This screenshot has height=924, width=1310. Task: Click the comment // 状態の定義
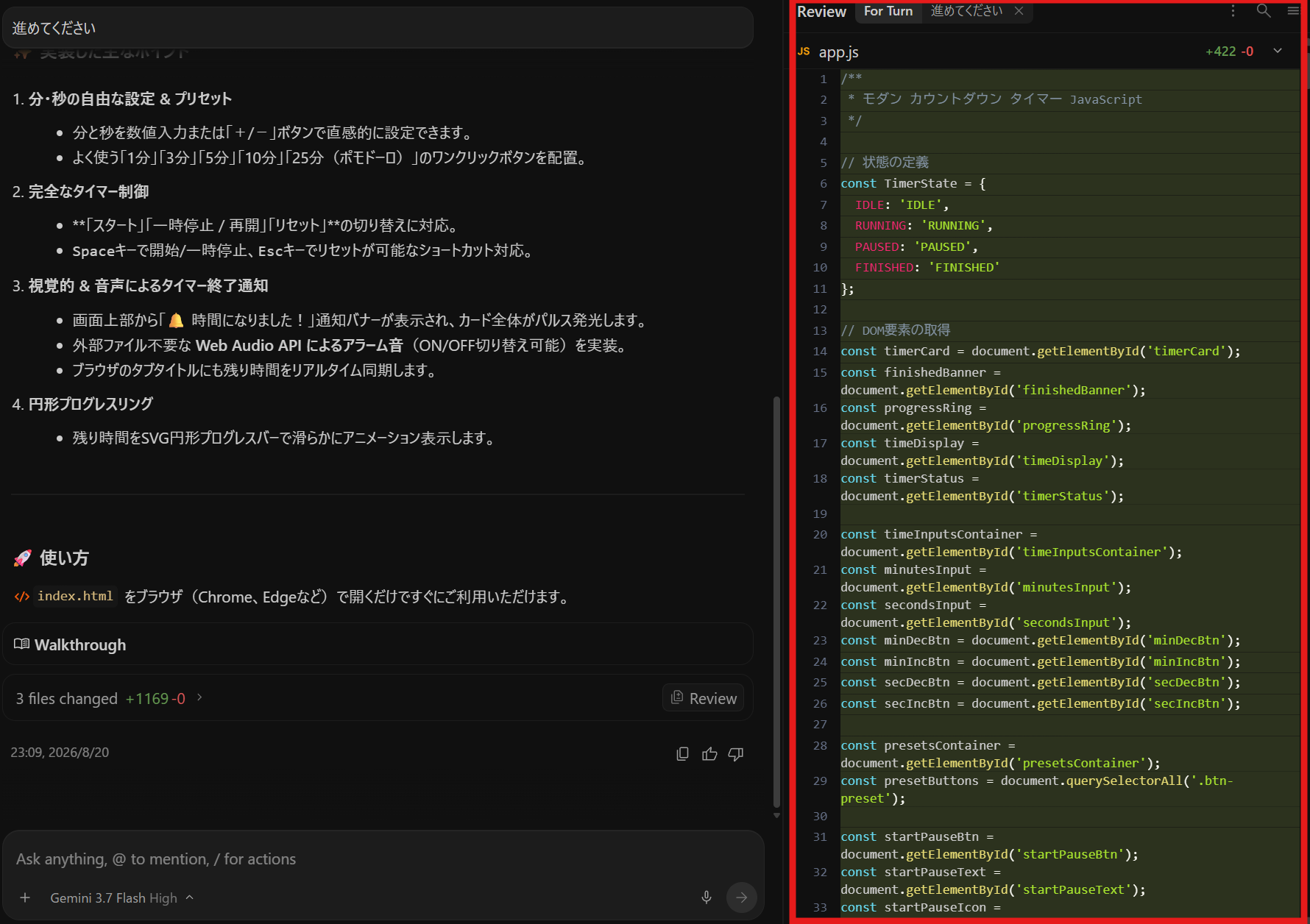[x=885, y=162]
